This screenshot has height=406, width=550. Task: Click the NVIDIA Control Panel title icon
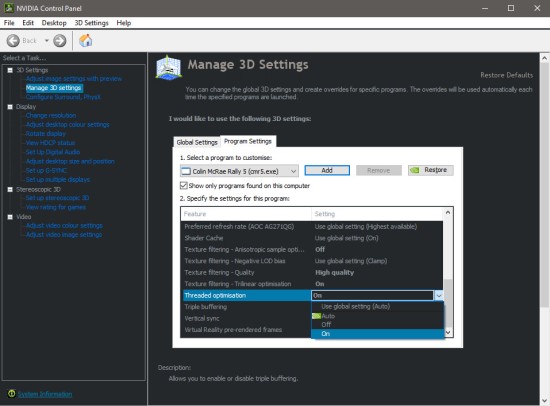[x=9, y=8]
